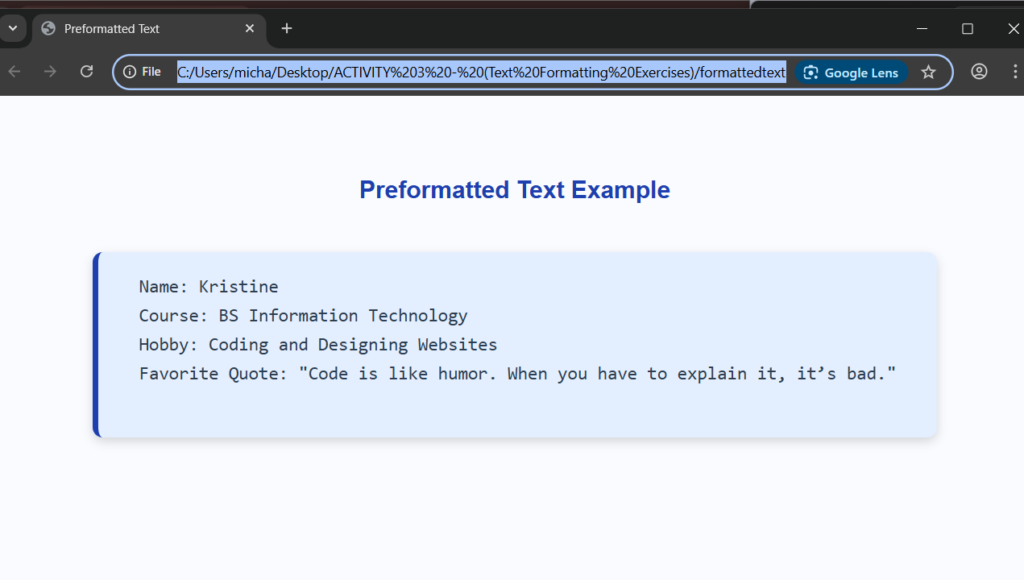Search the page with Google Lens
The image size is (1024, 580).
pyautogui.click(x=851, y=72)
